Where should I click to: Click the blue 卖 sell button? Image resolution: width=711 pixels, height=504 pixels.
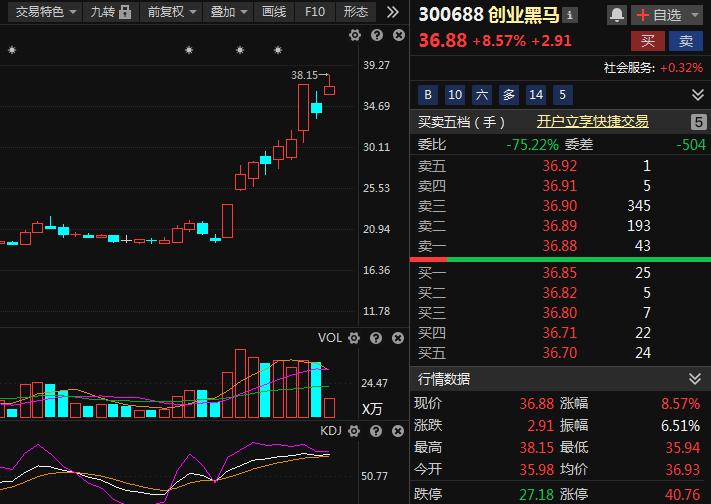click(x=686, y=41)
